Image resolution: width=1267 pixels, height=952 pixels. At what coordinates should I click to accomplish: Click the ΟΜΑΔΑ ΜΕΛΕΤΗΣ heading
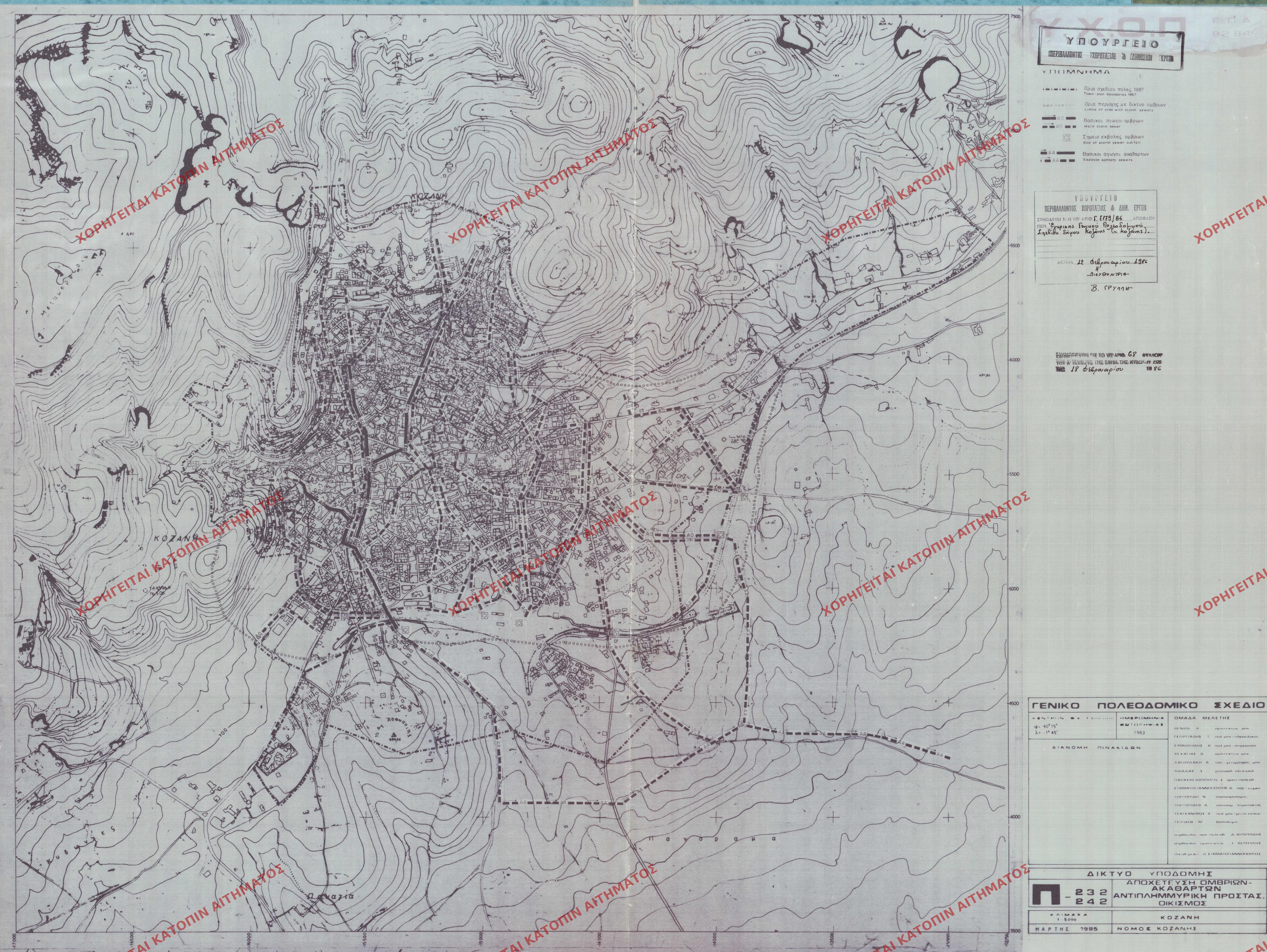[1202, 718]
